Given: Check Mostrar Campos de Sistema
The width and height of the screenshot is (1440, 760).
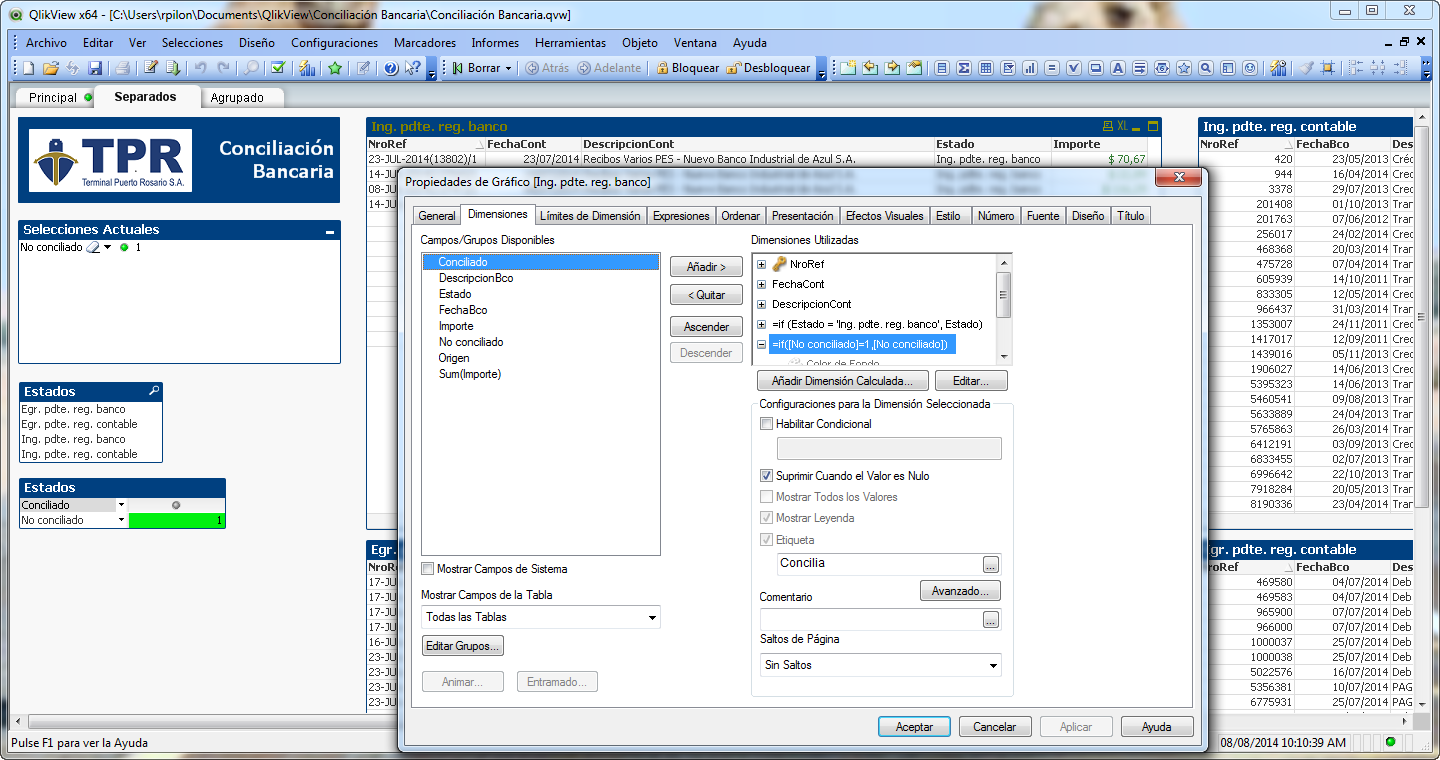Looking at the screenshot, I should 428,569.
